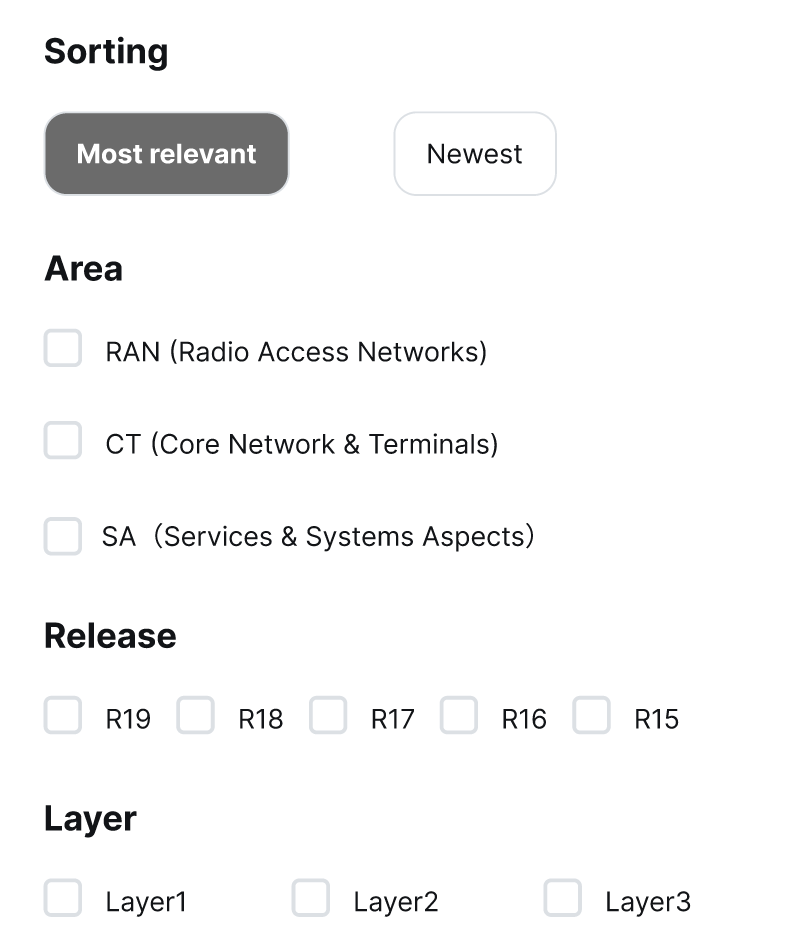
Task: Select the Most relevant sorting button
Action: pyautogui.click(x=166, y=154)
